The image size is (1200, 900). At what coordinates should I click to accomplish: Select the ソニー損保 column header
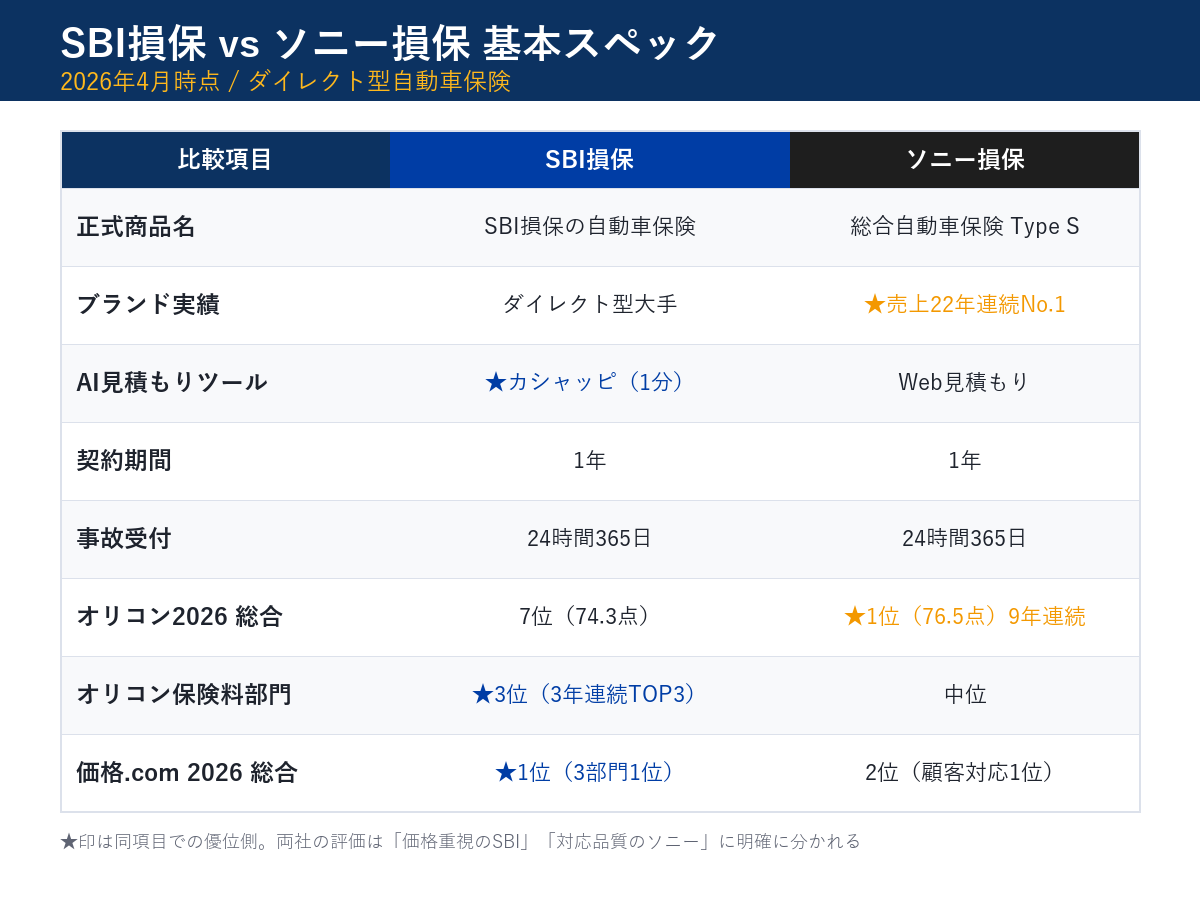(964, 159)
